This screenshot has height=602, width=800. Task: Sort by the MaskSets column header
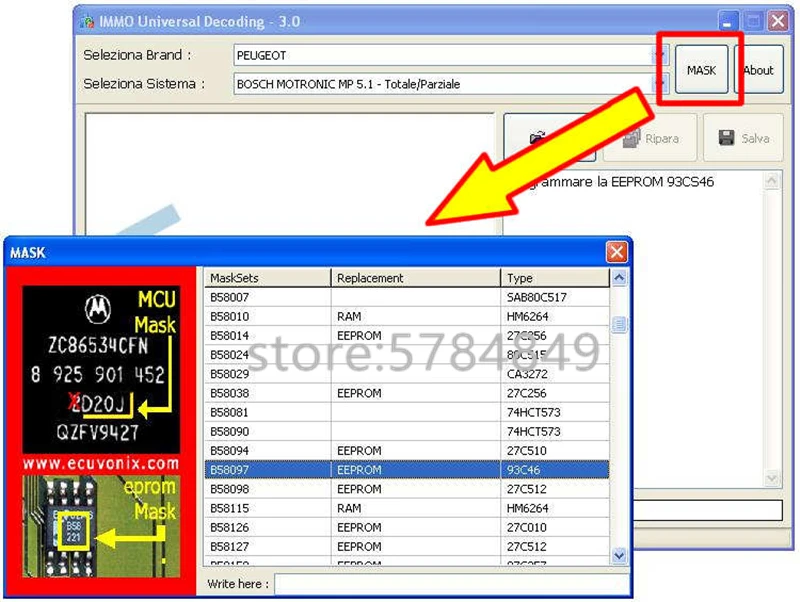coord(268,278)
